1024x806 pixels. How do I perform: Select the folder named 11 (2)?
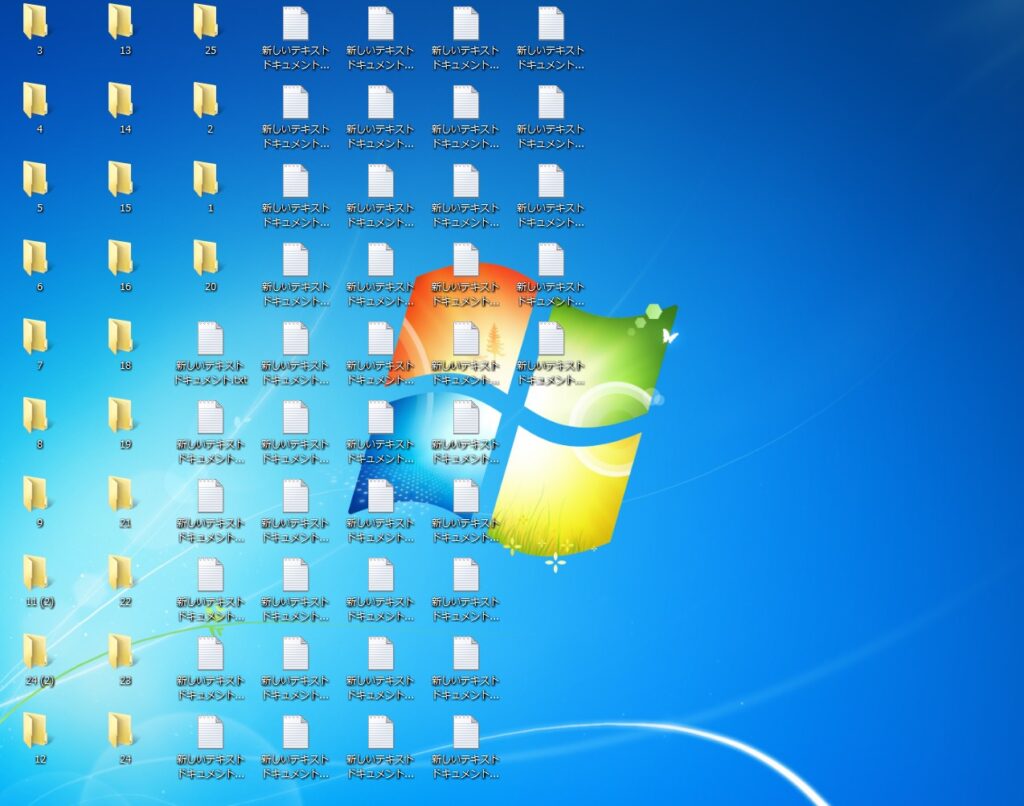[36, 574]
